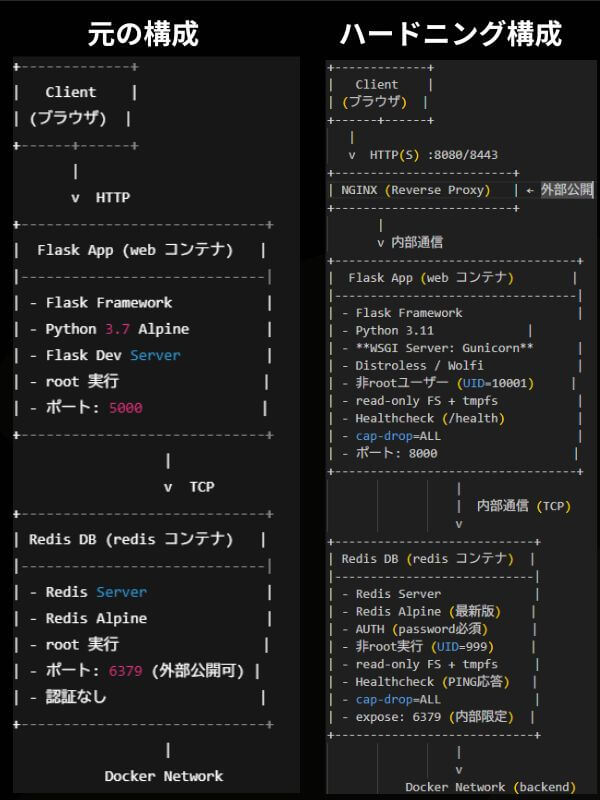Click "expose: 6379 (内部限定)" line

point(434,717)
